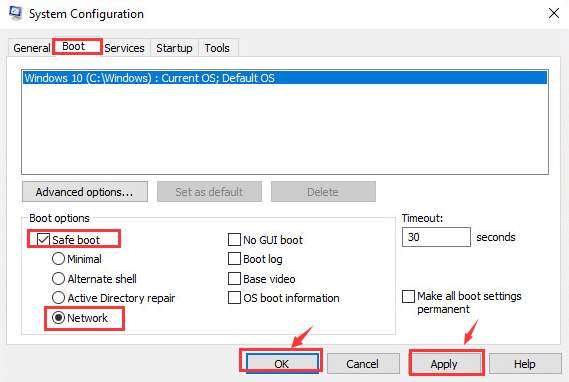Pick Active Directory repair option
Image resolution: width=569 pixels, height=382 pixels.
tap(58, 298)
